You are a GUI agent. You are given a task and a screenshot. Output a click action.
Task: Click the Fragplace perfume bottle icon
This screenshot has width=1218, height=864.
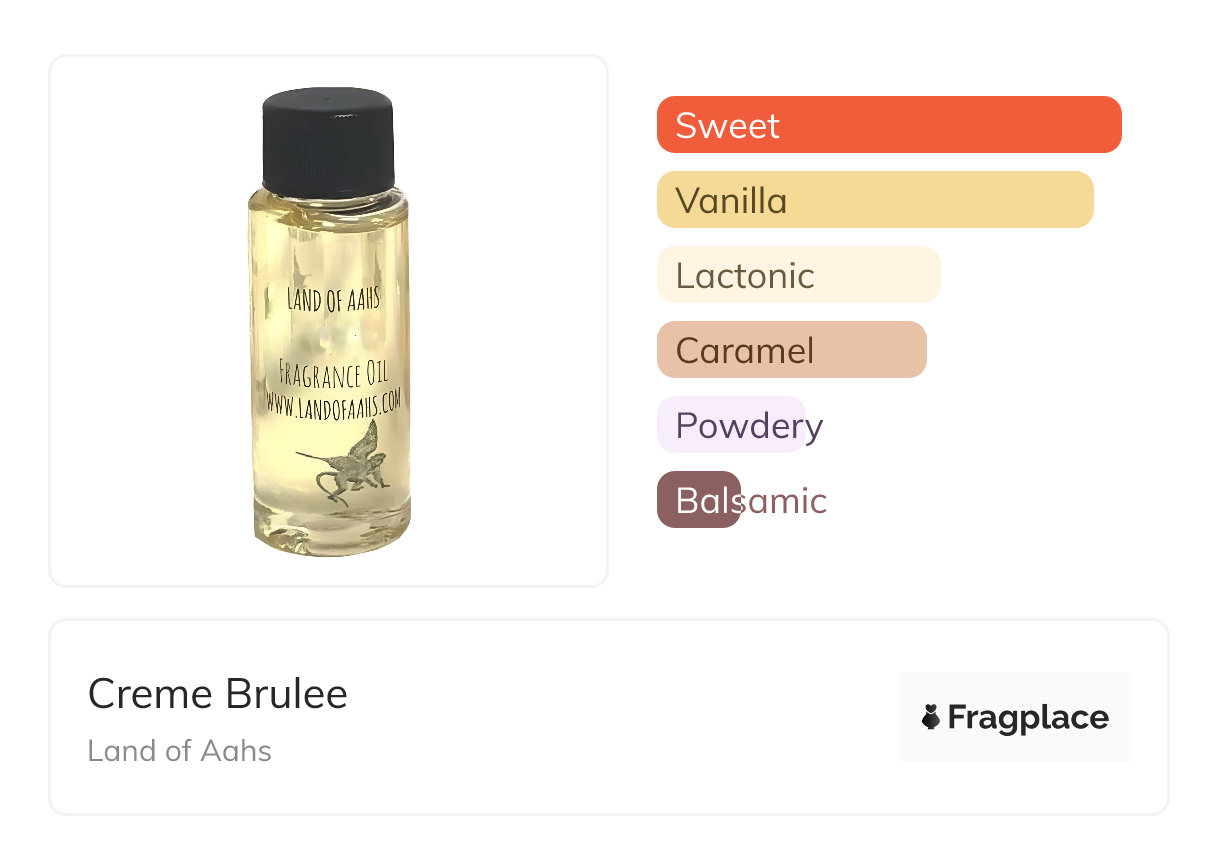[931, 717]
